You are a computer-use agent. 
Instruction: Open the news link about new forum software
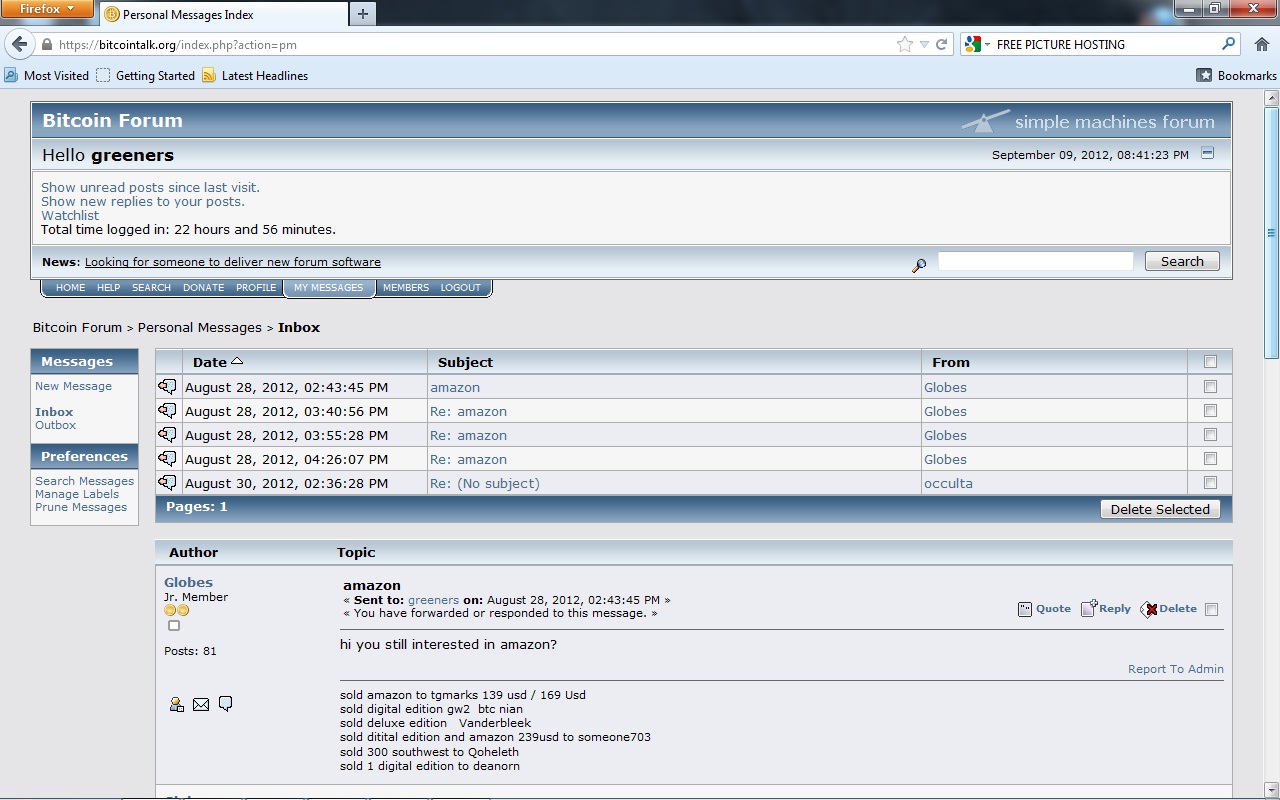click(x=233, y=262)
